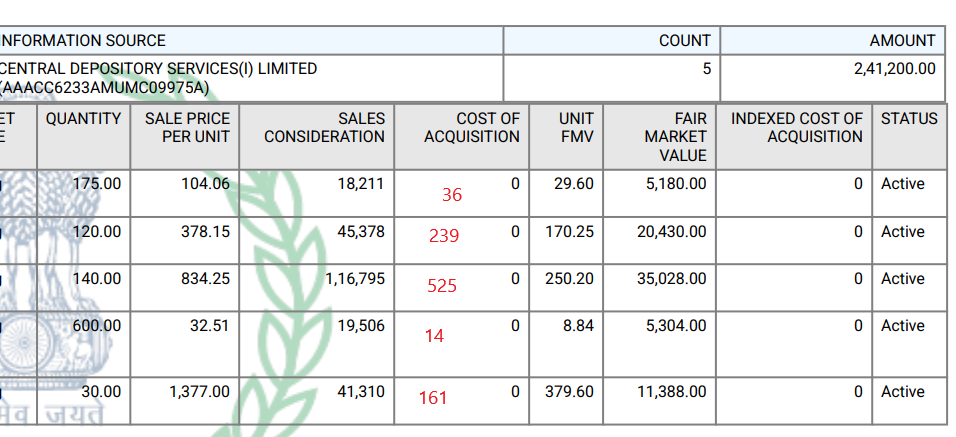Screen dimensions: 956x437
Task: Click the INFORMATION SOURCE header cell
Action: coord(83,41)
